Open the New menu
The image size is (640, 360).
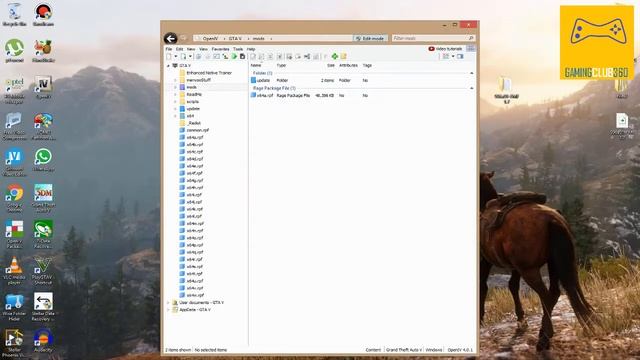click(191, 49)
